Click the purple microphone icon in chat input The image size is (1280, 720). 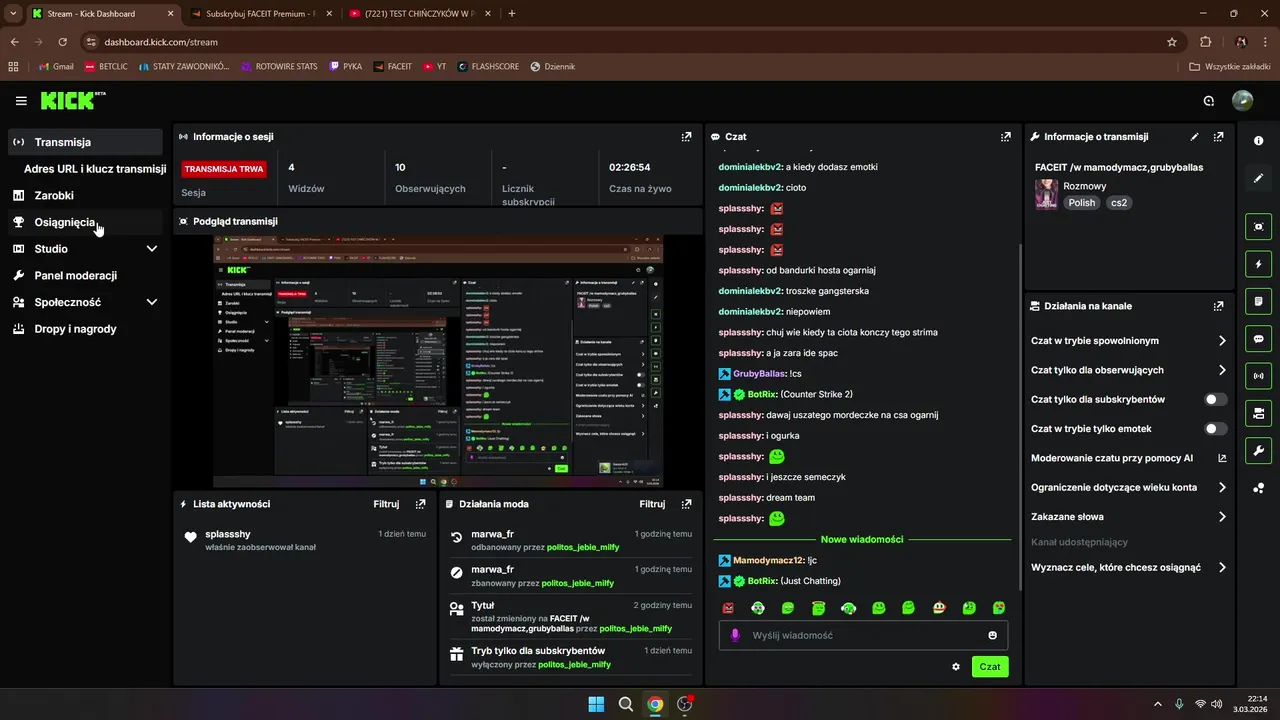click(735, 635)
